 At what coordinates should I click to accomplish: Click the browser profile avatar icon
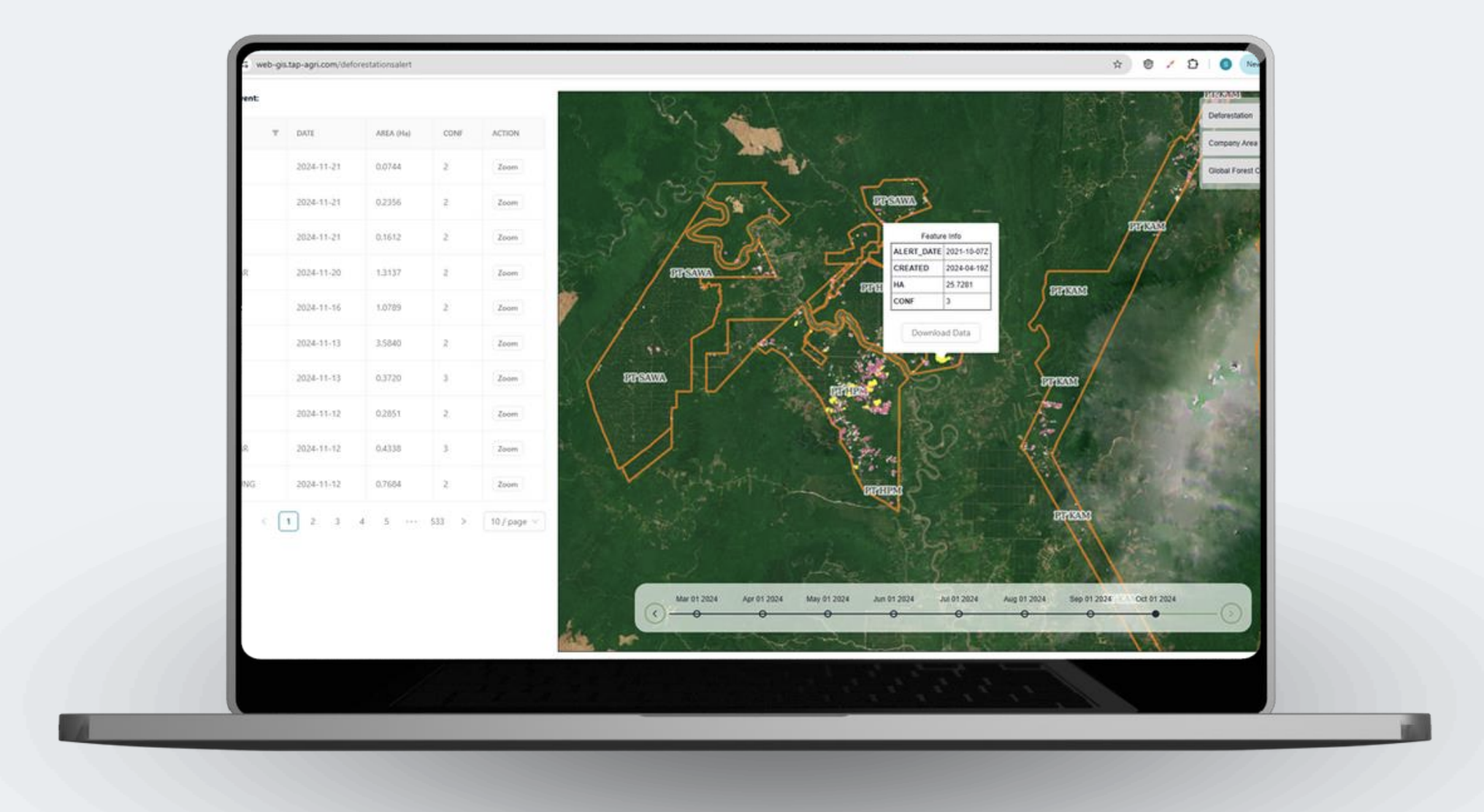coord(1225,64)
